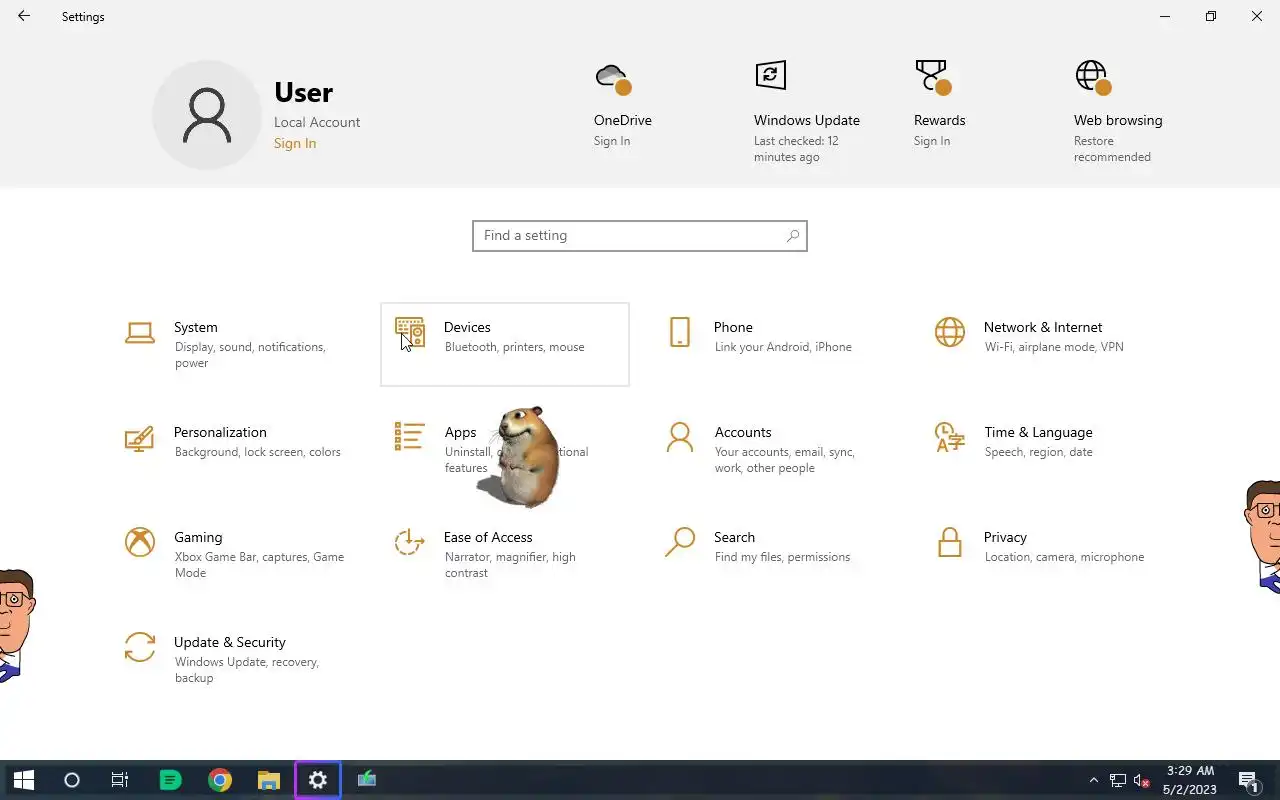Open the Apps list icon
The width and height of the screenshot is (1280, 800).
[x=410, y=437]
